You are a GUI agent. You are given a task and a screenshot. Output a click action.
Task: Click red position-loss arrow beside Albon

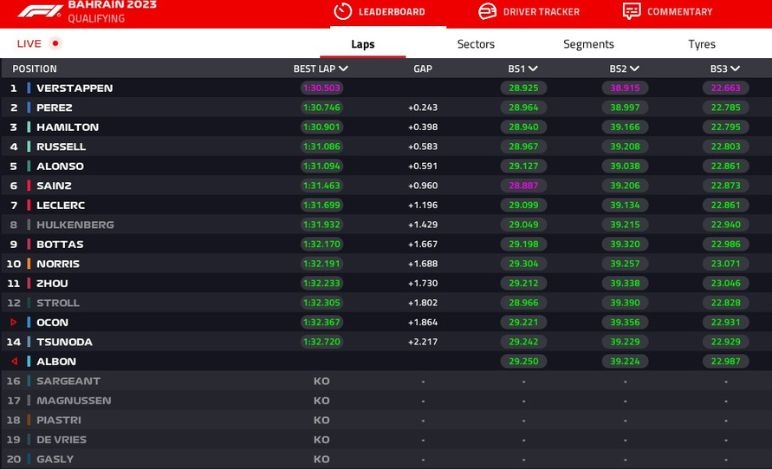pyautogui.click(x=14, y=361)
